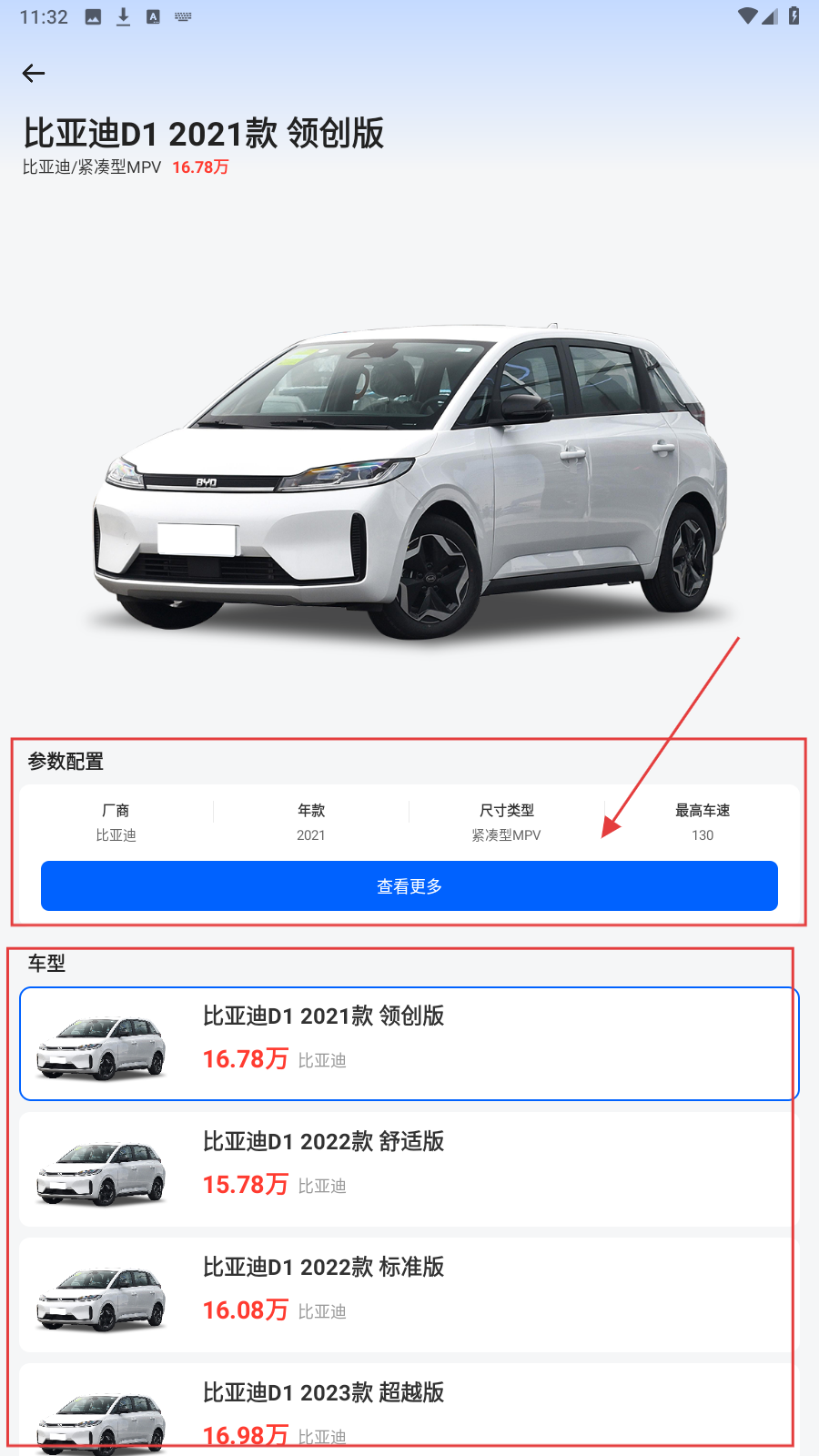Tap the Wi-Fi signal icon
819x1456 pixels.
point(747,15)
